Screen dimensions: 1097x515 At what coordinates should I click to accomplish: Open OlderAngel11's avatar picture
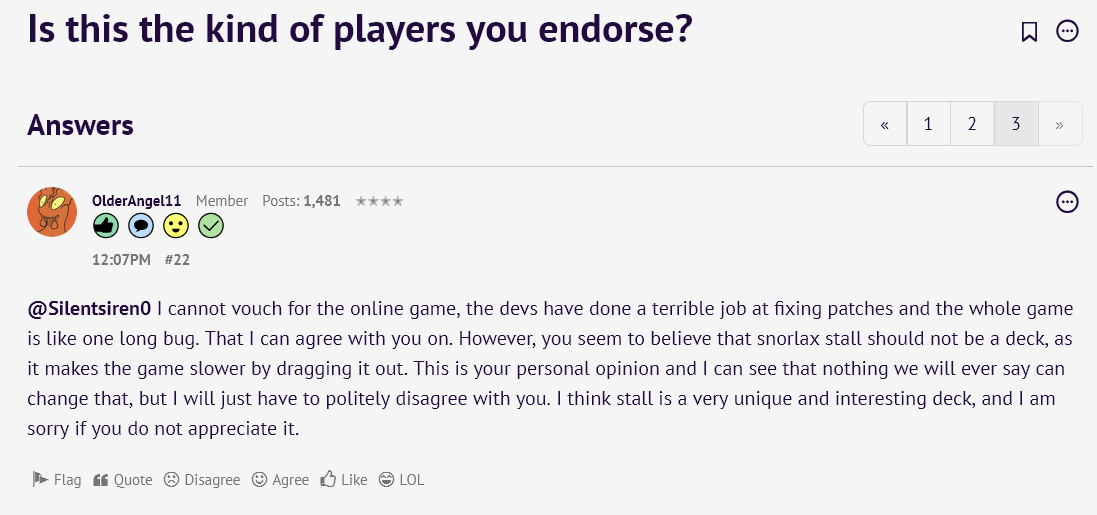point(52,212)
